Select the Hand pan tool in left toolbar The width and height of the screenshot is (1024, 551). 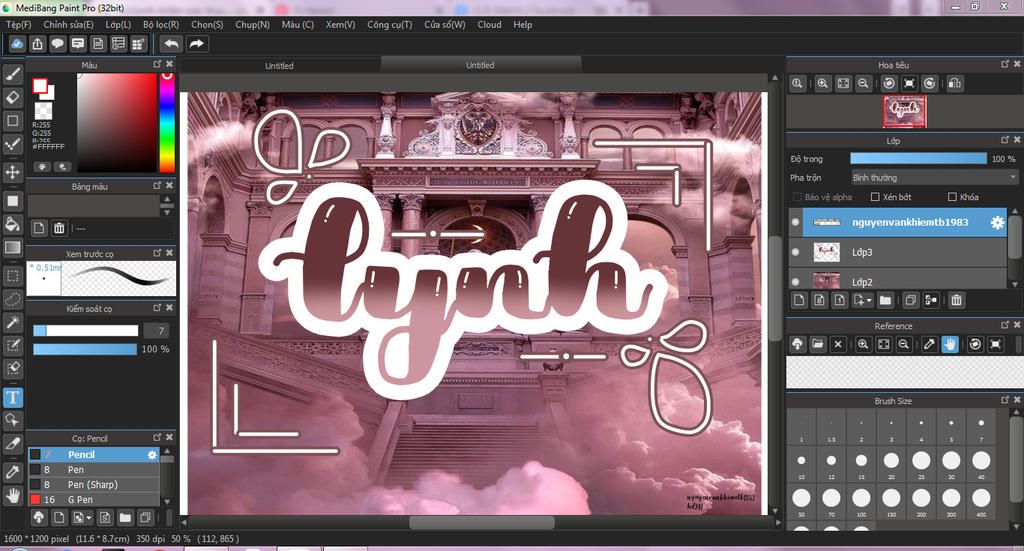12,496
